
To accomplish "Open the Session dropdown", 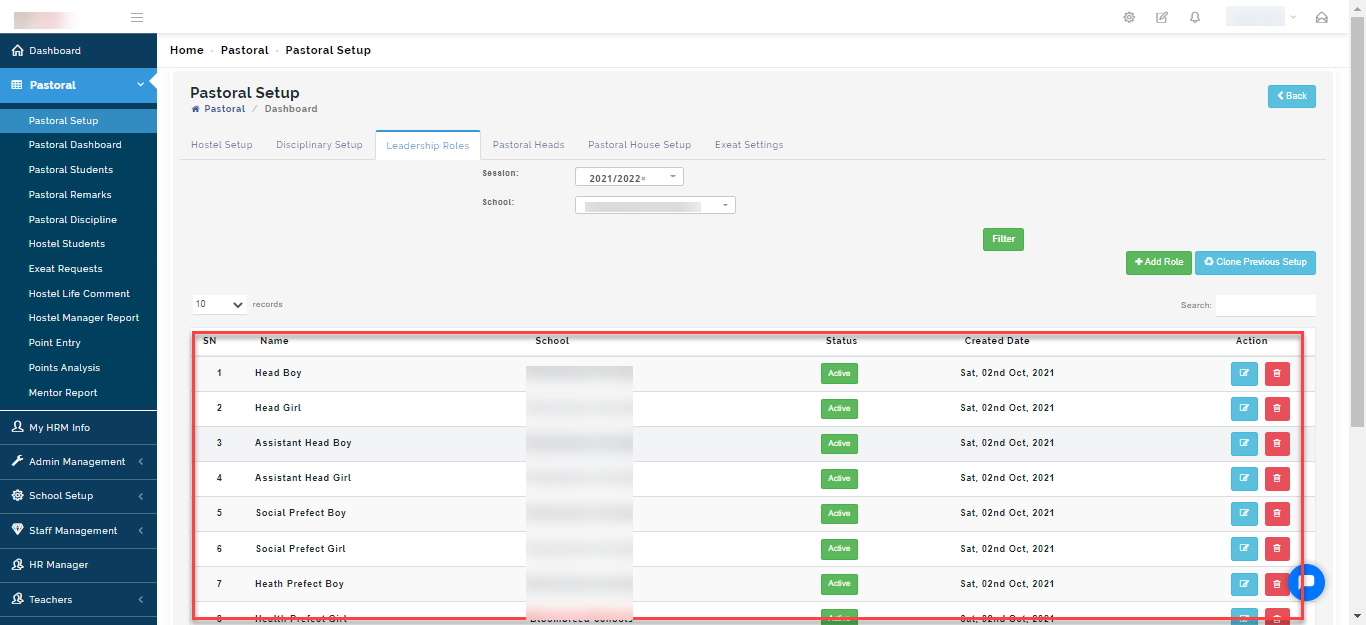I will point(629,177).
